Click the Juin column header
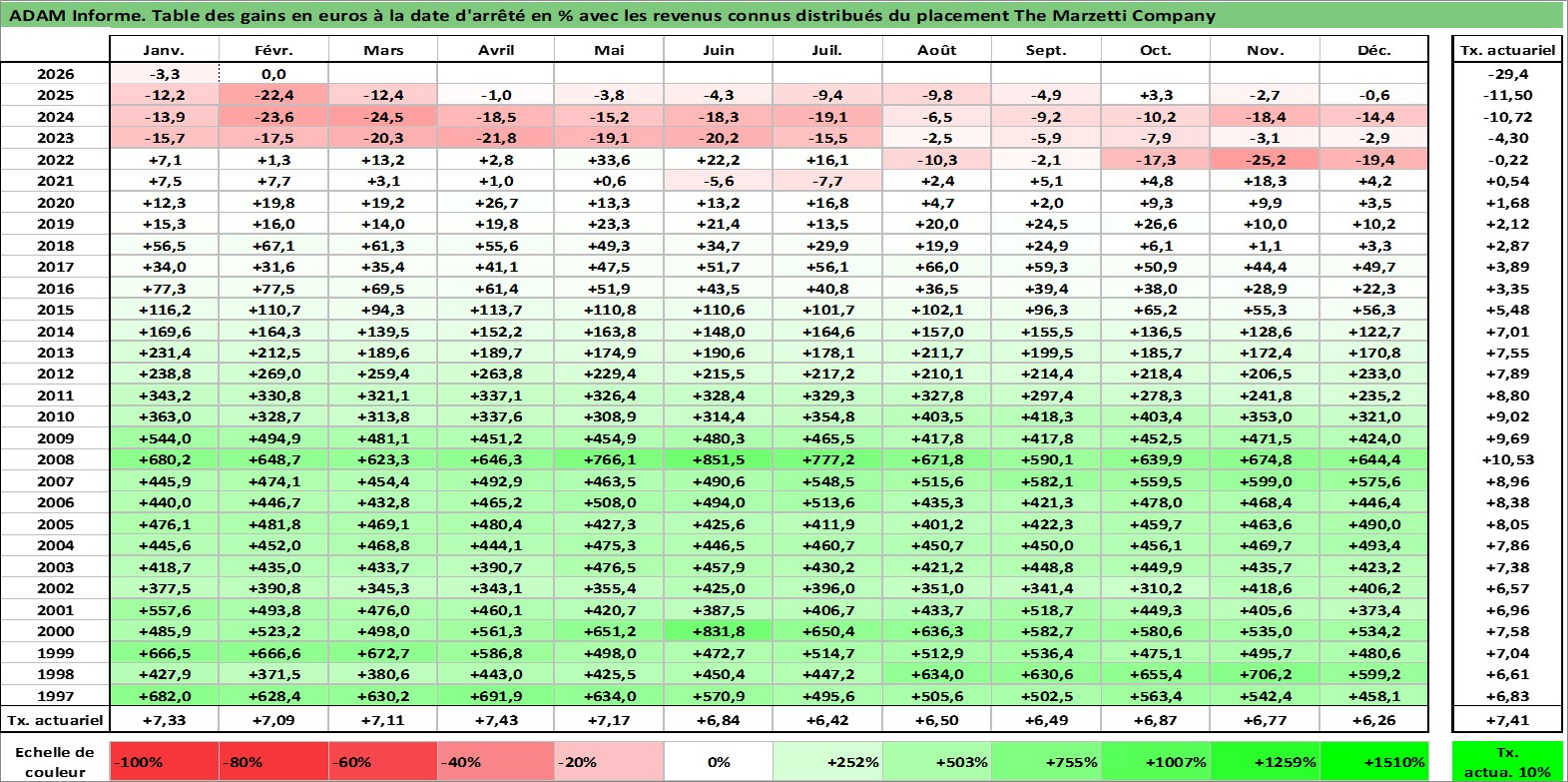Image resolution: width=1568 pixels, height=782 pixels. (719, 50)
